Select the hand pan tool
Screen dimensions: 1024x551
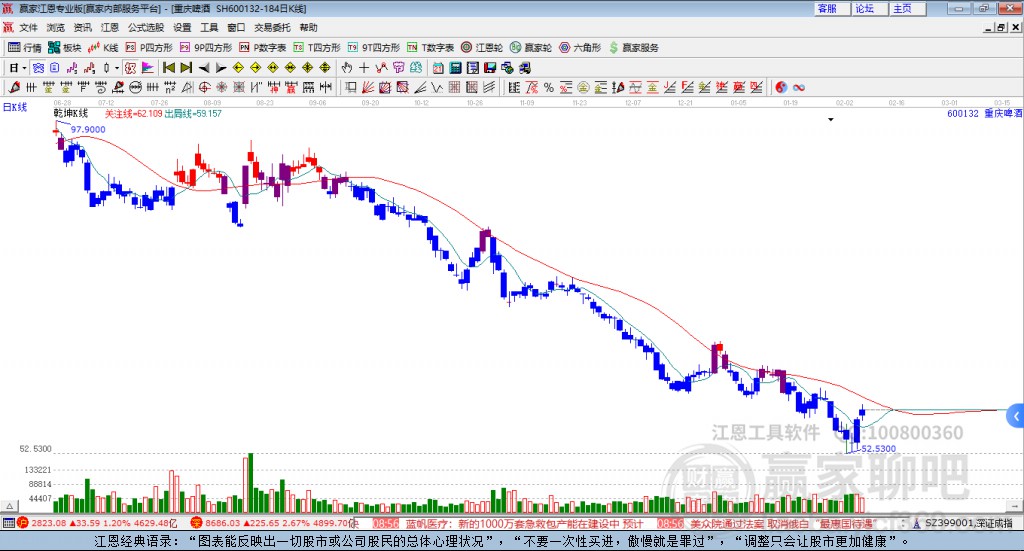[x=347, y=68]
